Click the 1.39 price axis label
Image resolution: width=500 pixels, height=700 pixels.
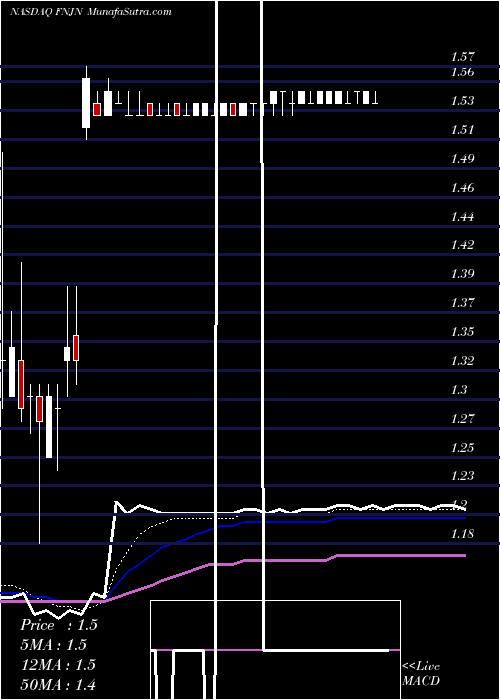click(462, 274)
